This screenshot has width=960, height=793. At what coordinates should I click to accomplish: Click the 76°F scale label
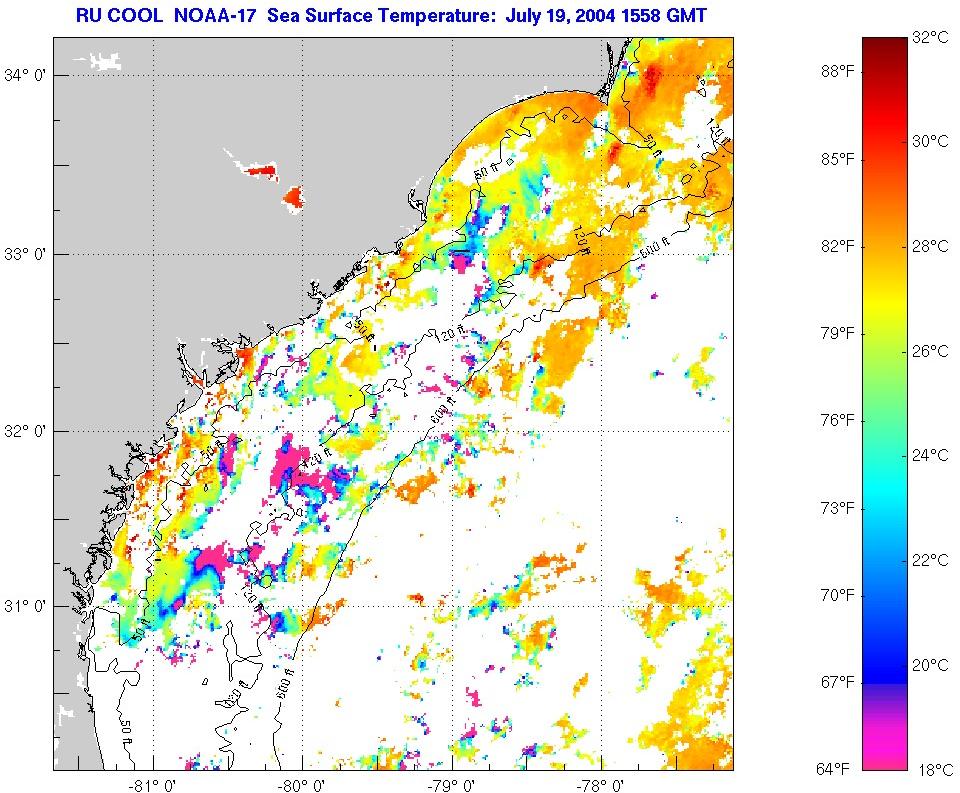(838, 421)
